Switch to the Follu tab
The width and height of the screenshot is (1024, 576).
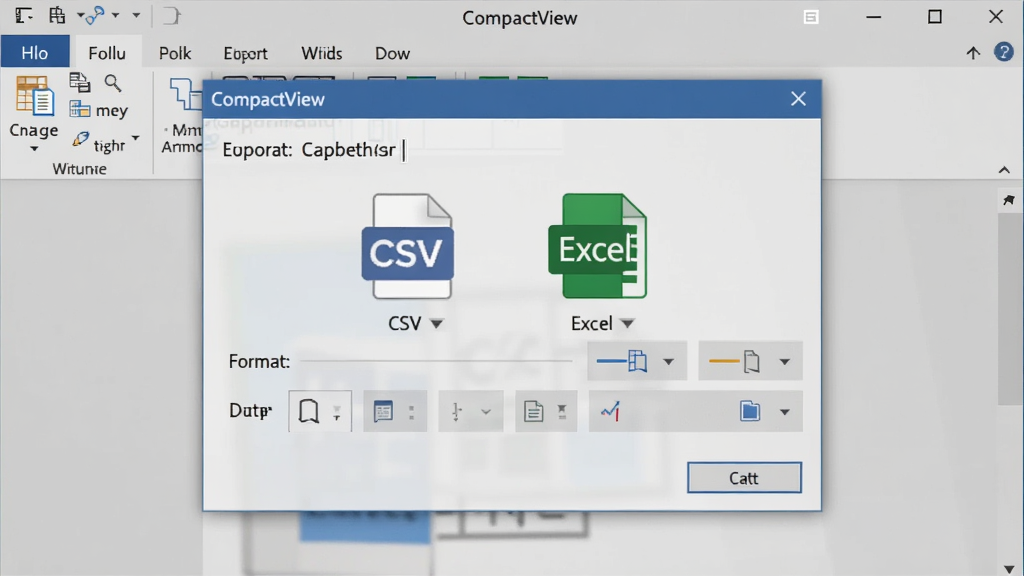[x=106, y=53]
